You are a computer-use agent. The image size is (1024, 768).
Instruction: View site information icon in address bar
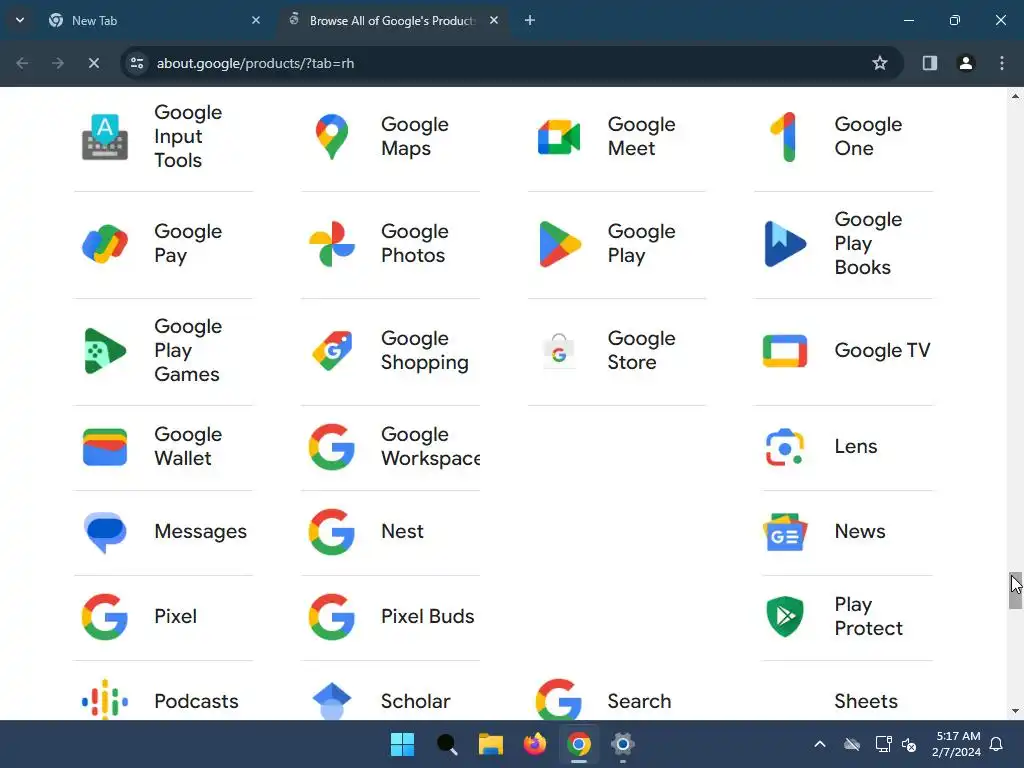tap(137, 63)
